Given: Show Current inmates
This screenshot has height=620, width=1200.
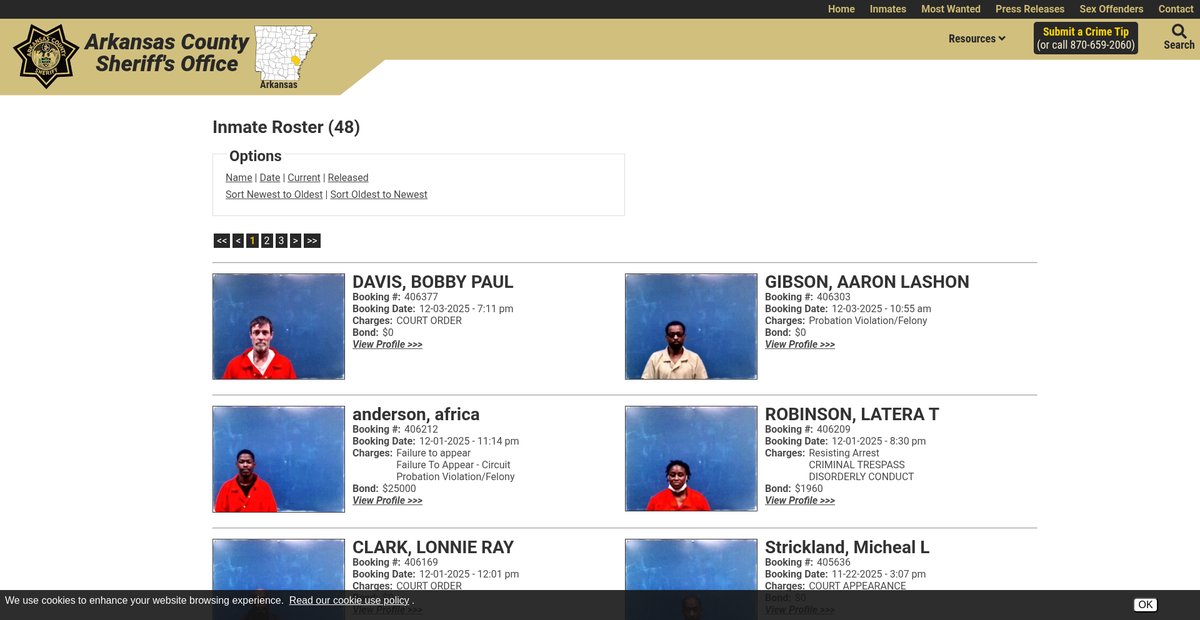Looking at the screenshot, I should (304, 178).
